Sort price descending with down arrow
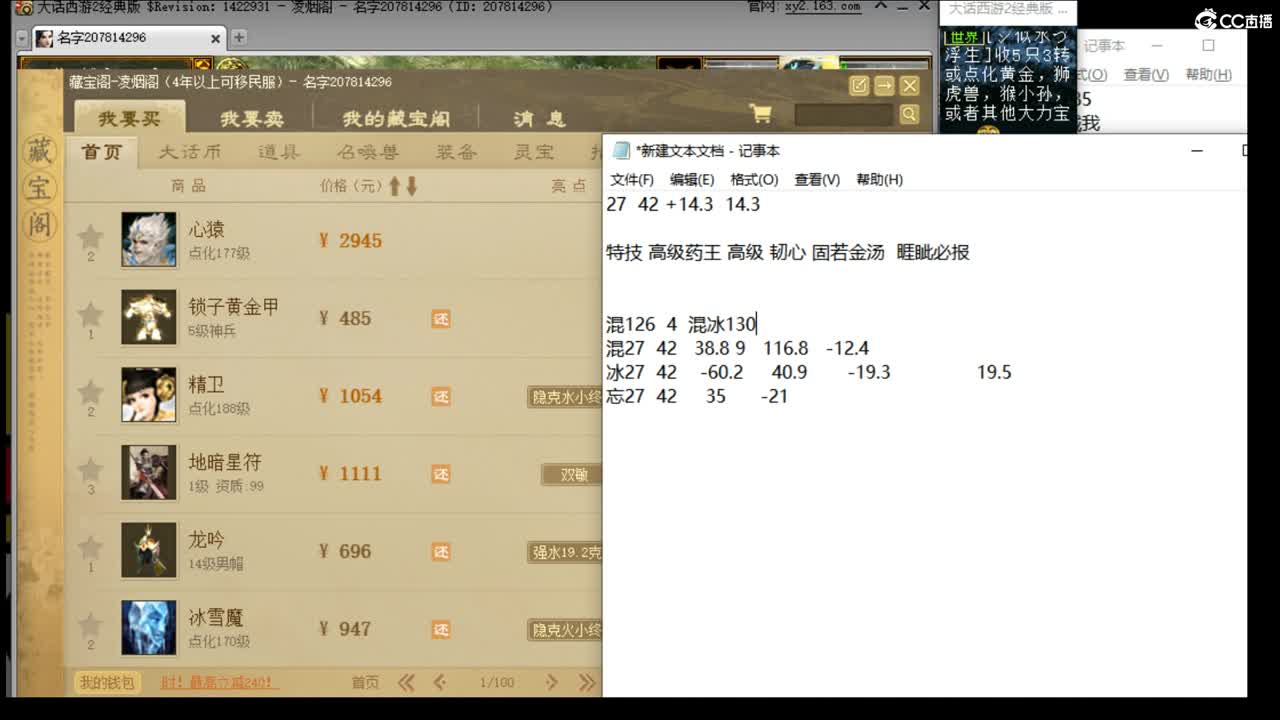The image size is (1280, 720). point(411,186)
